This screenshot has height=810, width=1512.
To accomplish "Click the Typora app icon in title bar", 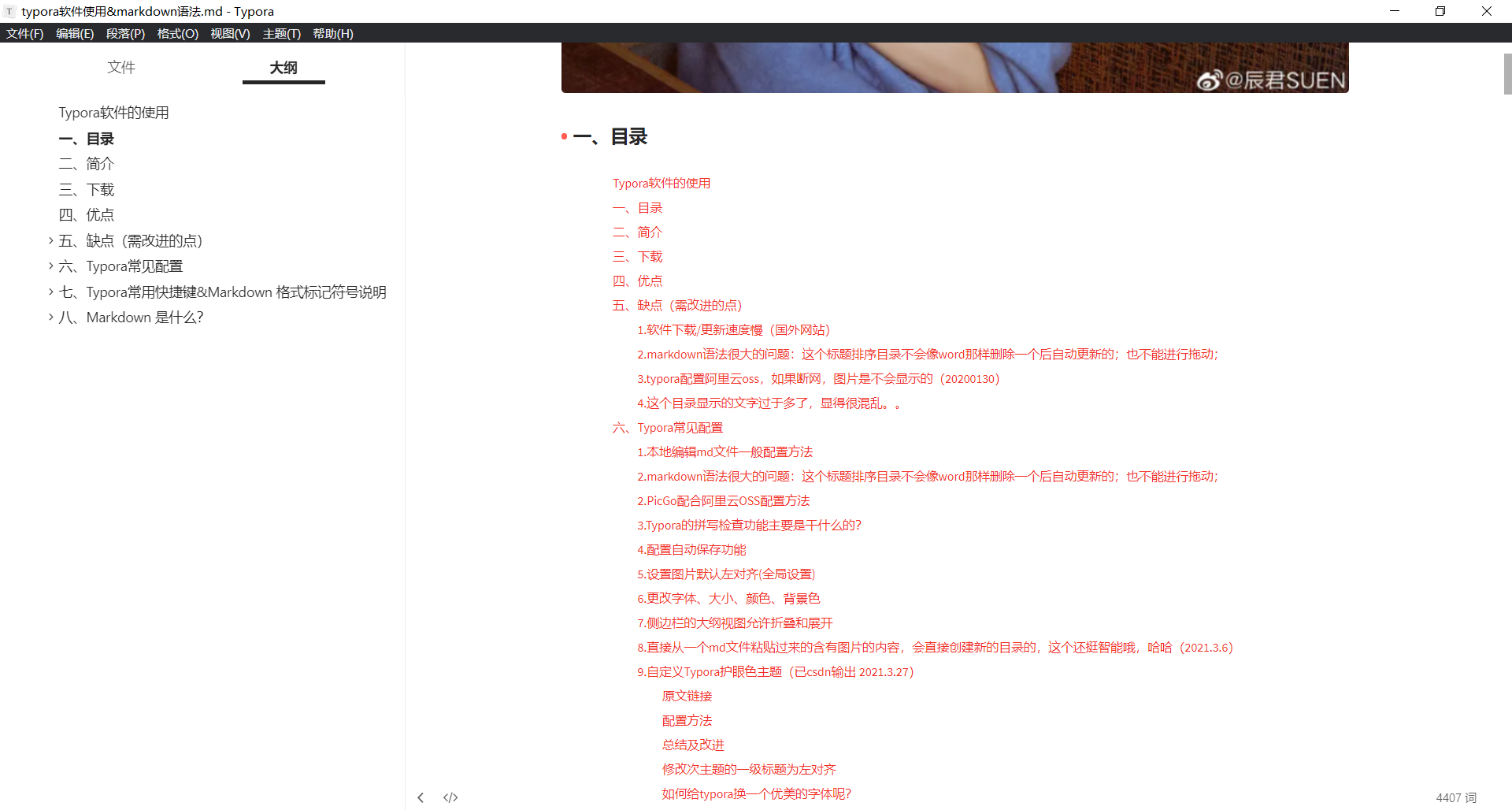I will tap(9, 11).
